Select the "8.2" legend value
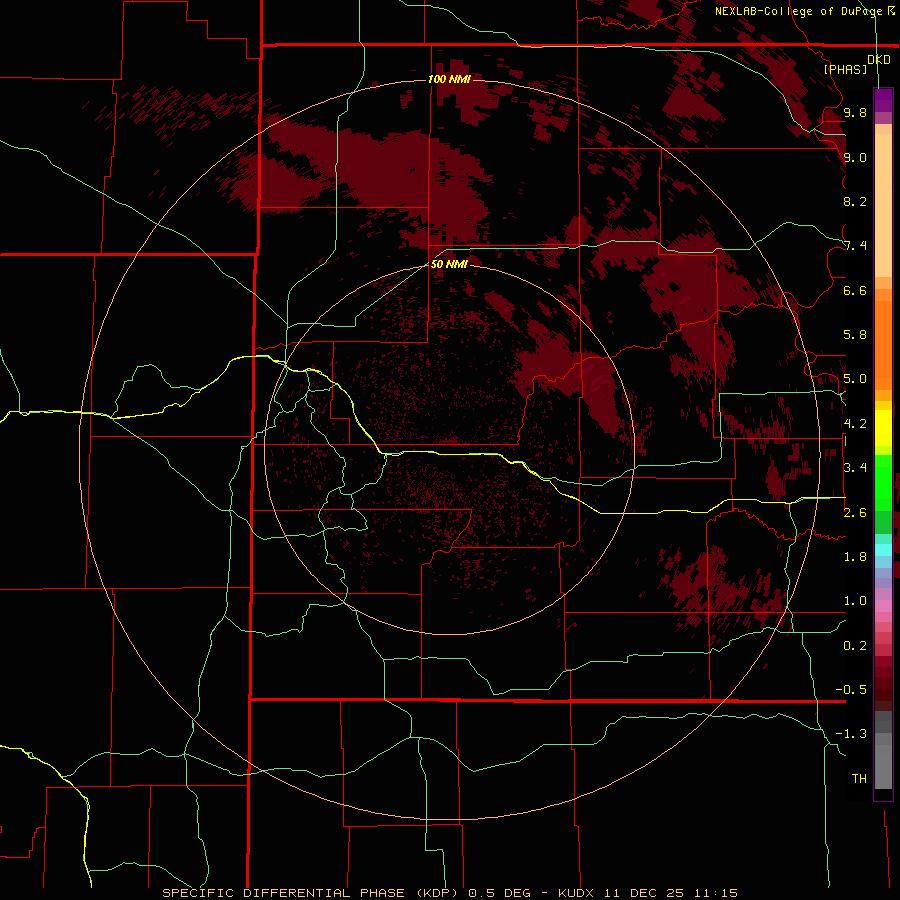Screen dimensions: 900x900 (x=855, y=201)
